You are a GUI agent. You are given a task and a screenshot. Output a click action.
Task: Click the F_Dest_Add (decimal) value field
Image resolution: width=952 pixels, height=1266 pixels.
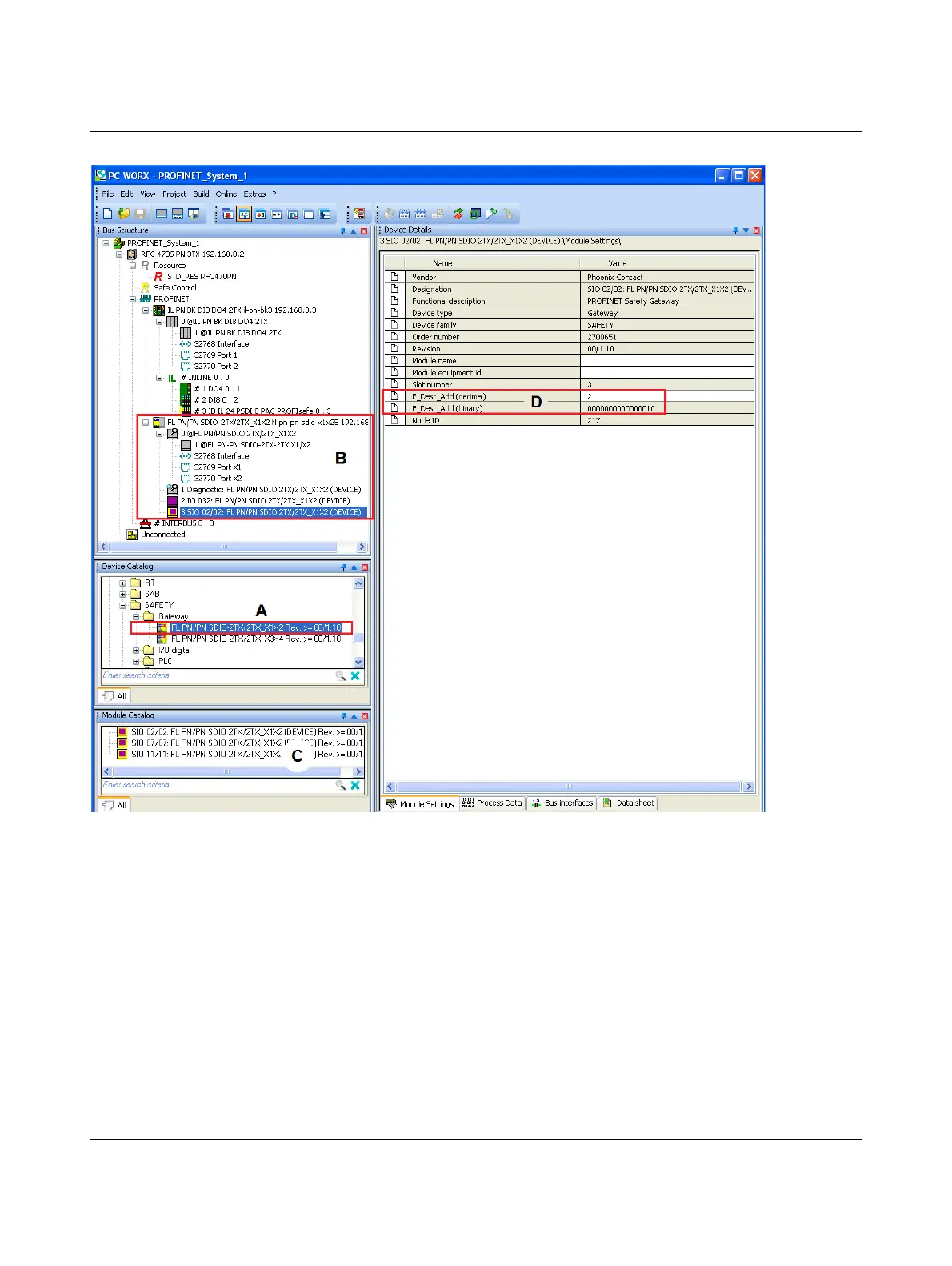pyautogui.click(x=666, y=397)
